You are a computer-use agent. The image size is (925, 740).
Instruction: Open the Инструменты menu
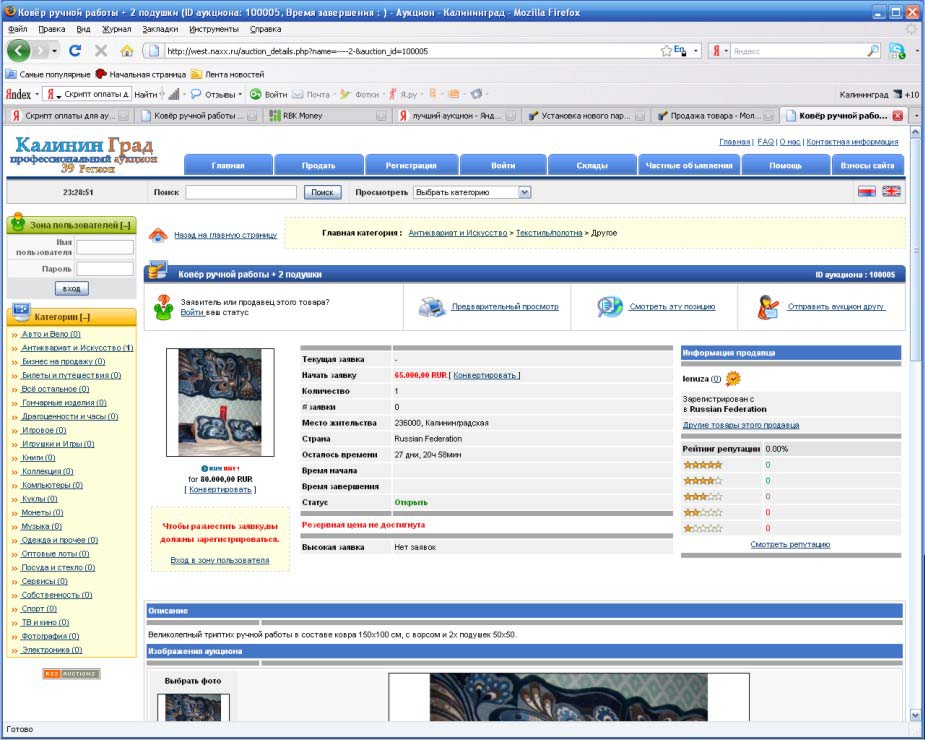pos(214,29)
